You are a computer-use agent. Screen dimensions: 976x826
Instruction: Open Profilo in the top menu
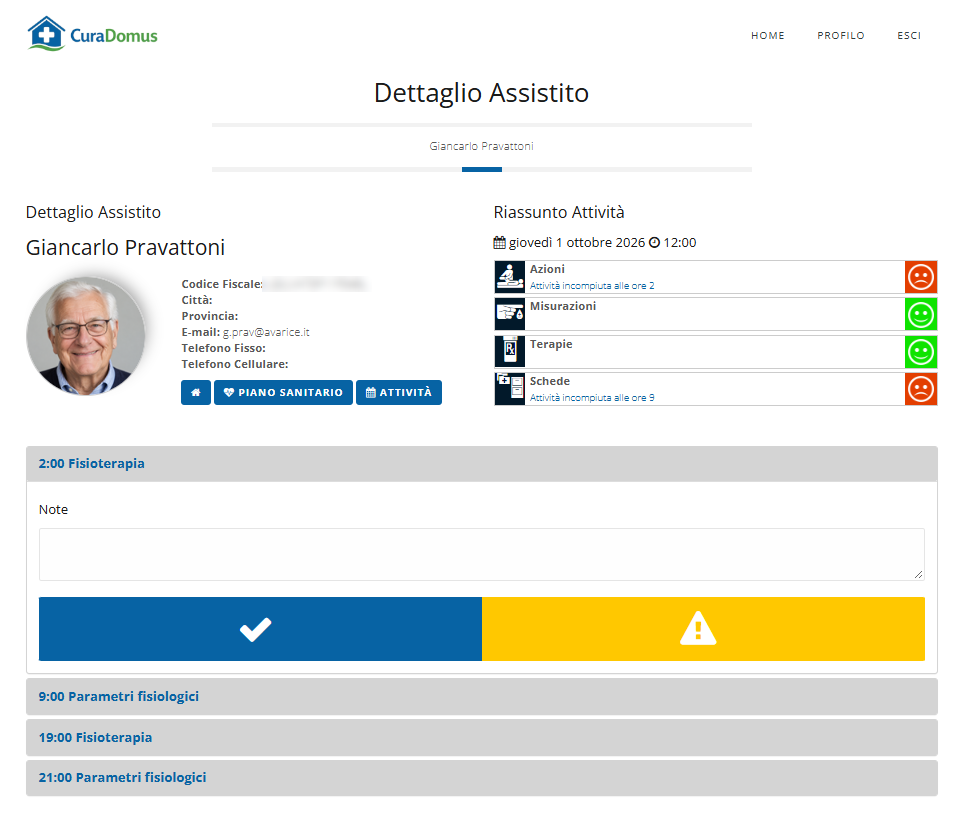click(x=841, y=35)
